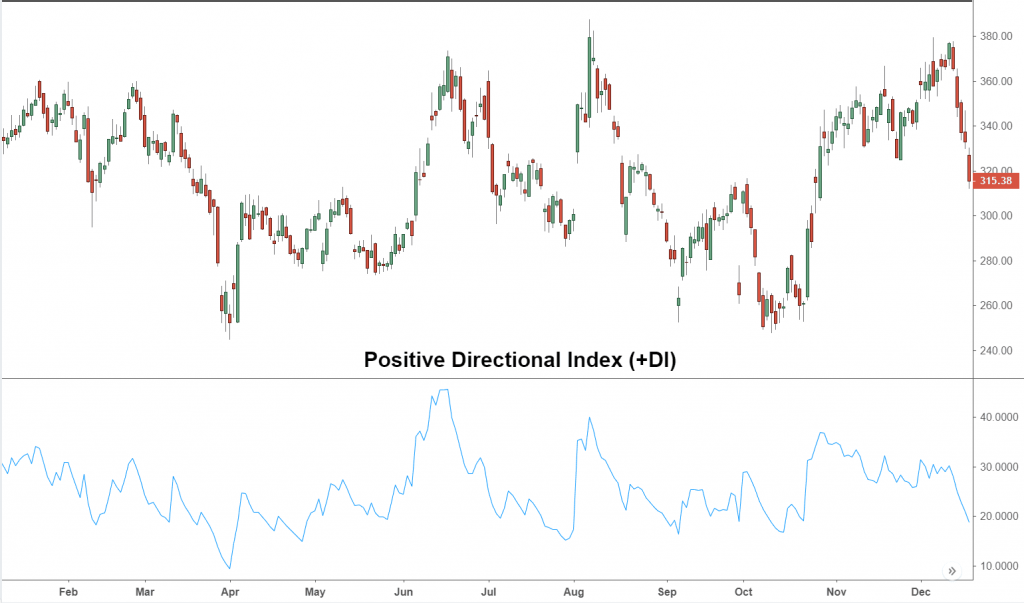The width and height of the screenshot is (1024, 603).
Task: Click the scroll-to-latest double-arrow icon
Action: click(952, 571)
